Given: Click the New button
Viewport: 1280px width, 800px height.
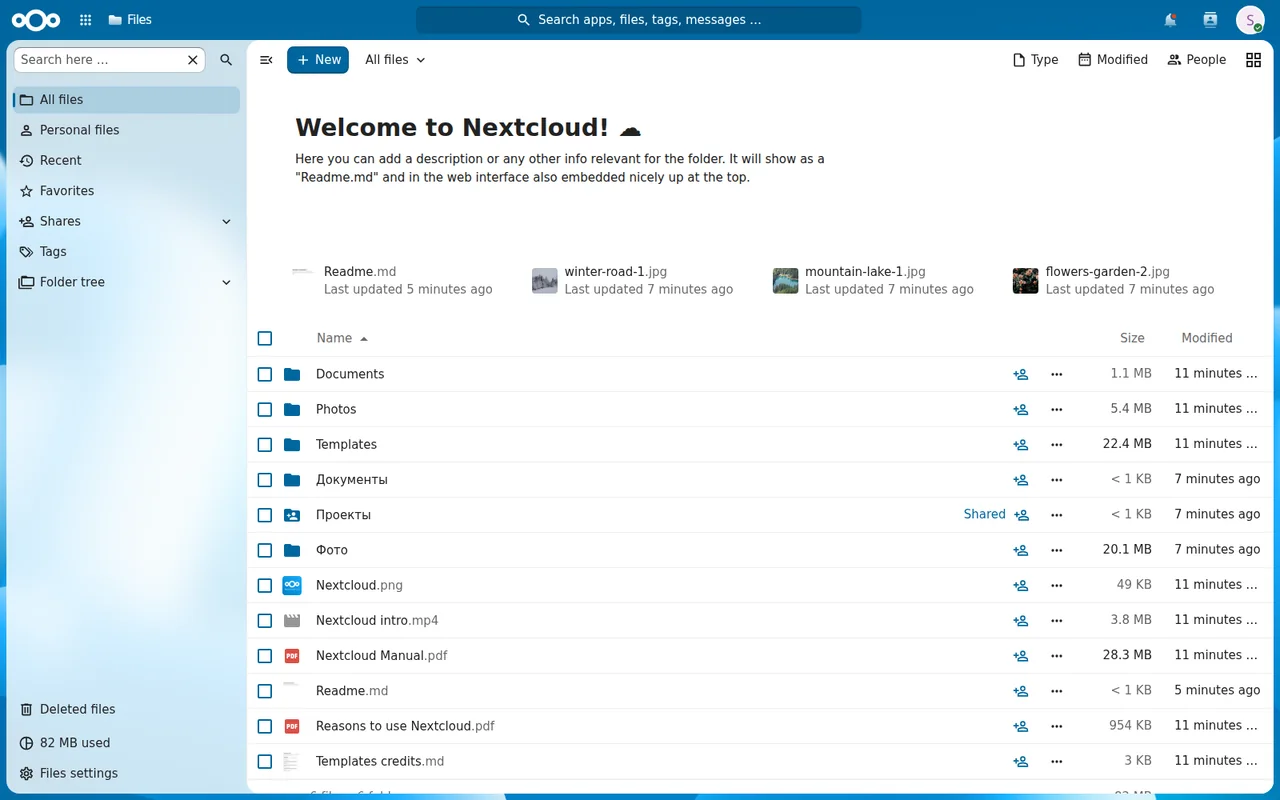Looking at the screenshot, I should (x=318, y=60).
